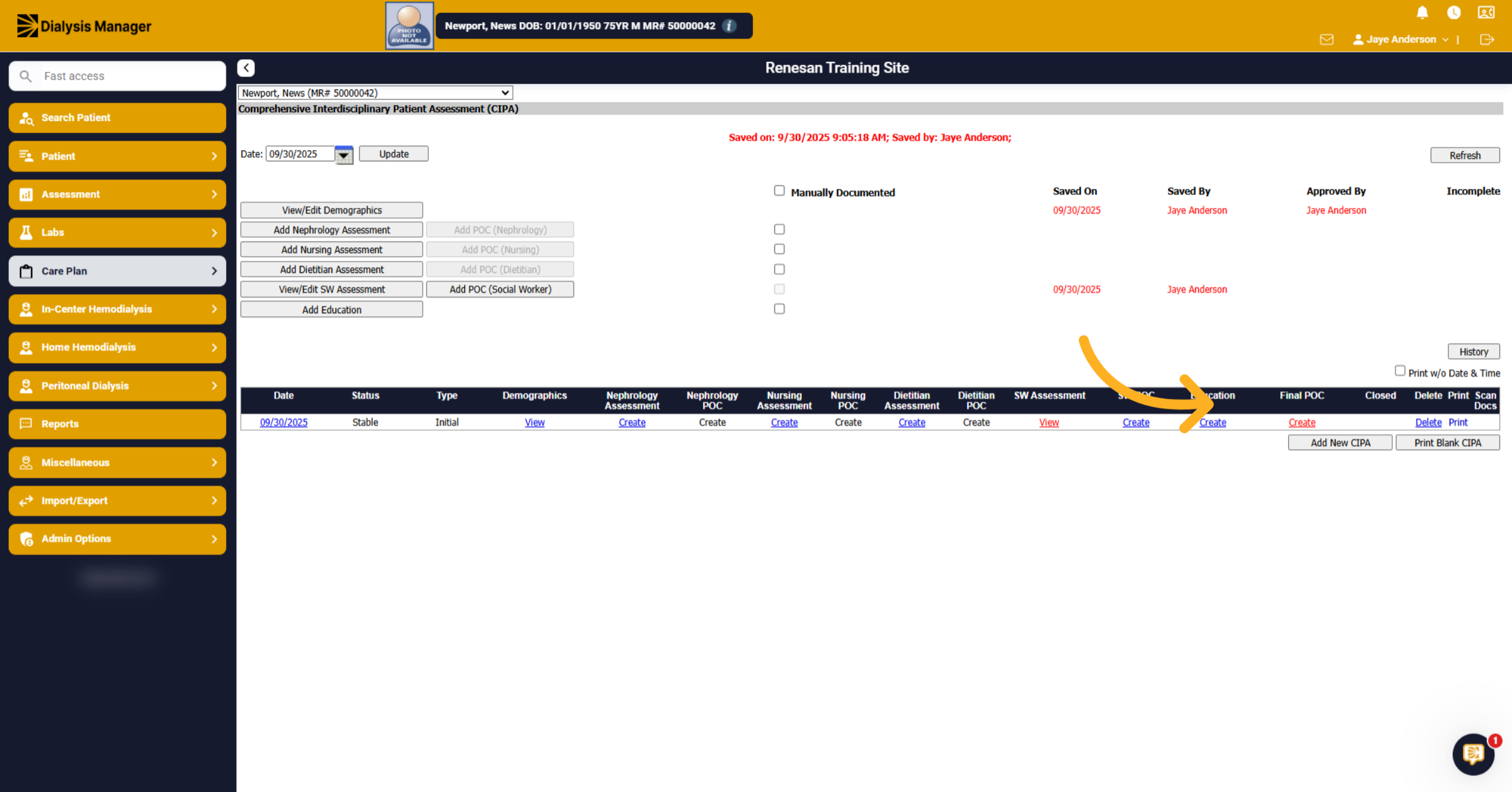Click the Education Create link
The image size is (1512, 792).
tap(1212, 423)
